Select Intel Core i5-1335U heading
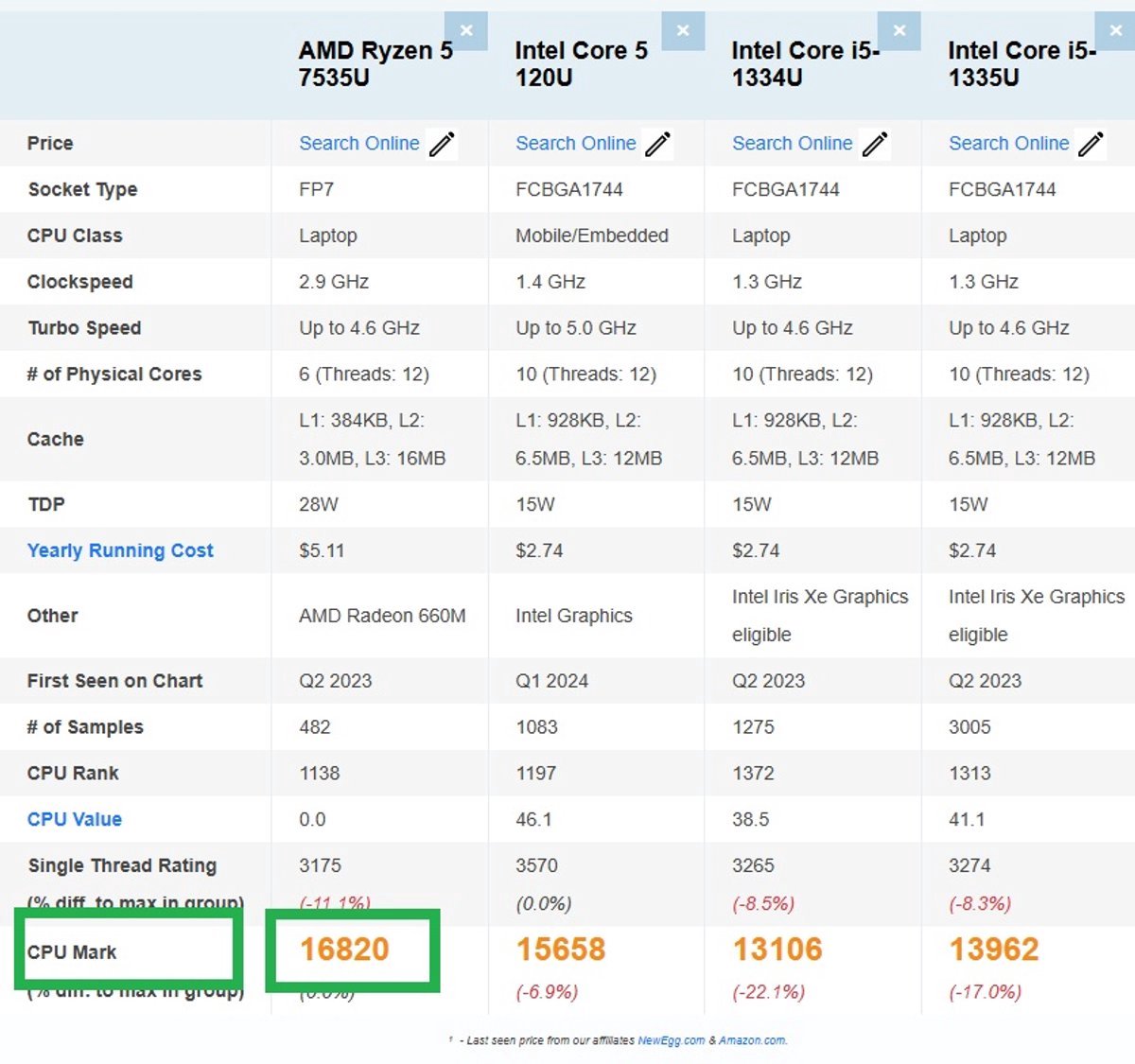 1022,64
